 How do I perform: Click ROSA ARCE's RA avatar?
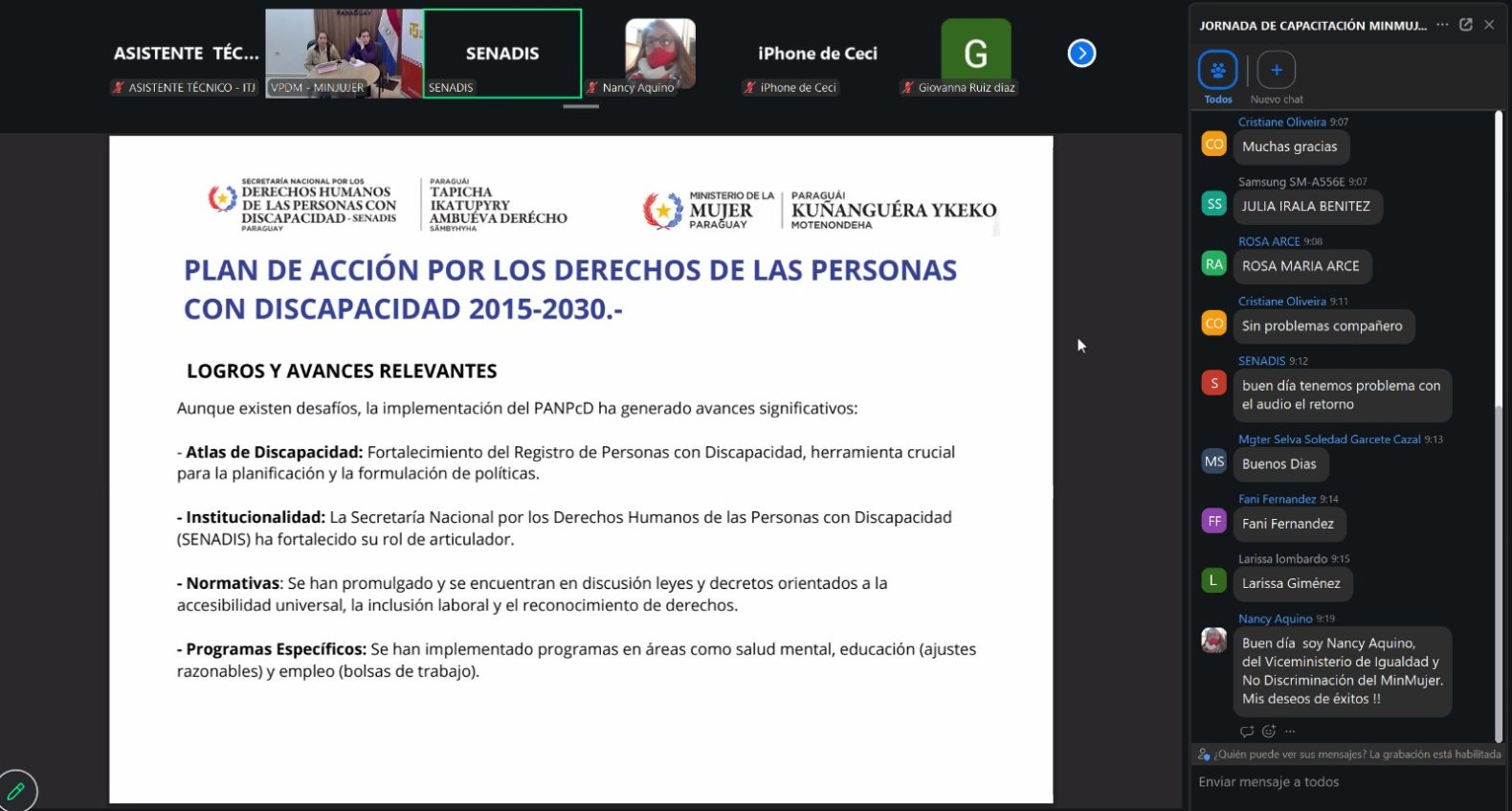[1213, 263]
